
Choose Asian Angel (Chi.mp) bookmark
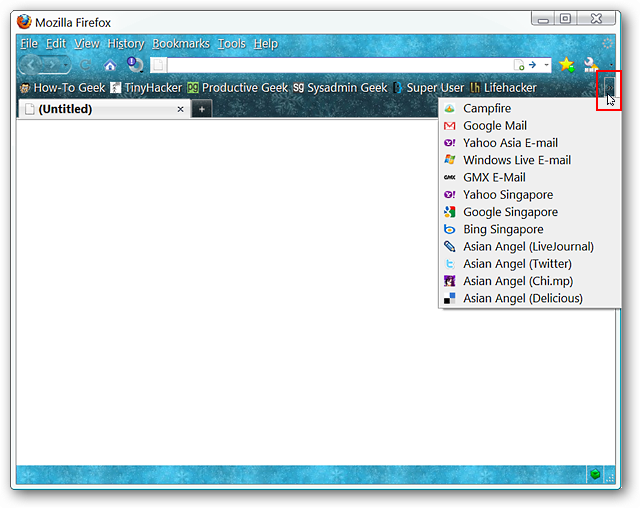[530, 281]
